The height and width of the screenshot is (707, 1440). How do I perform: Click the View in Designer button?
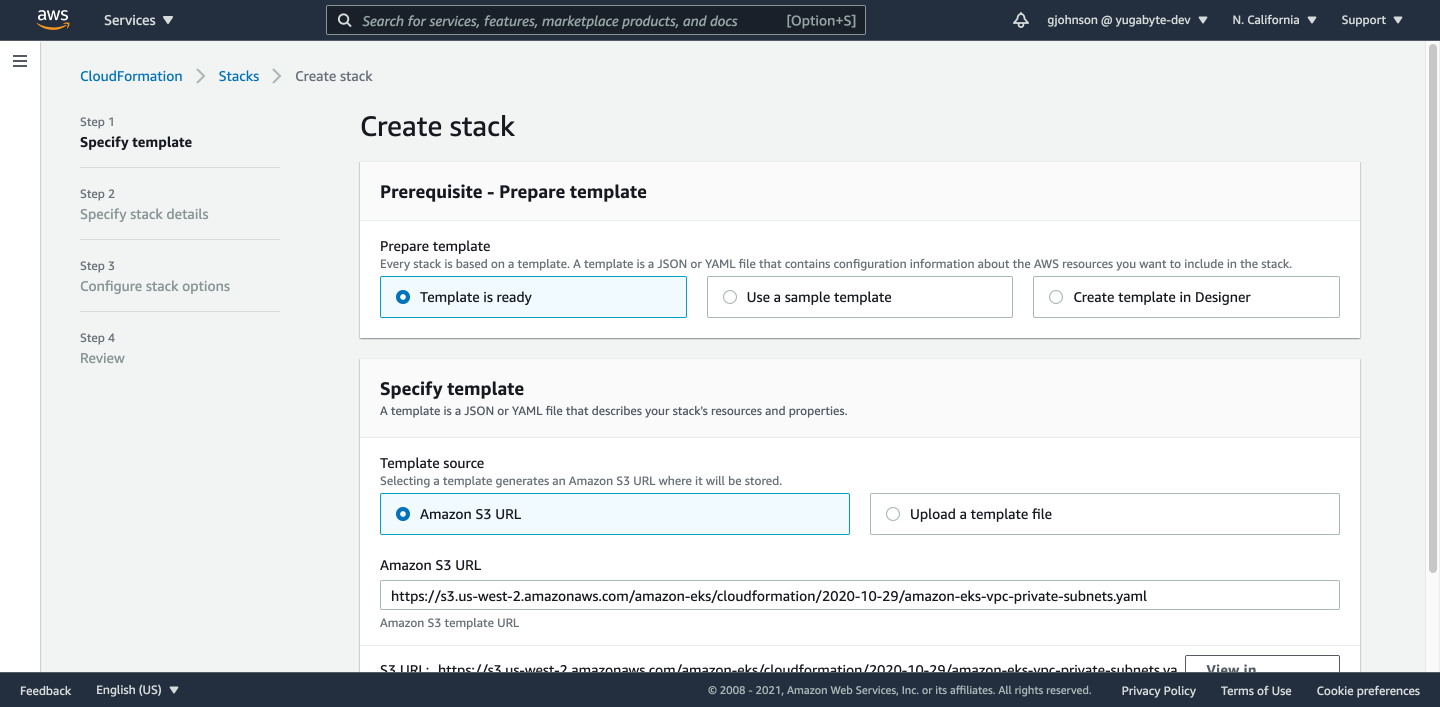1262,668
